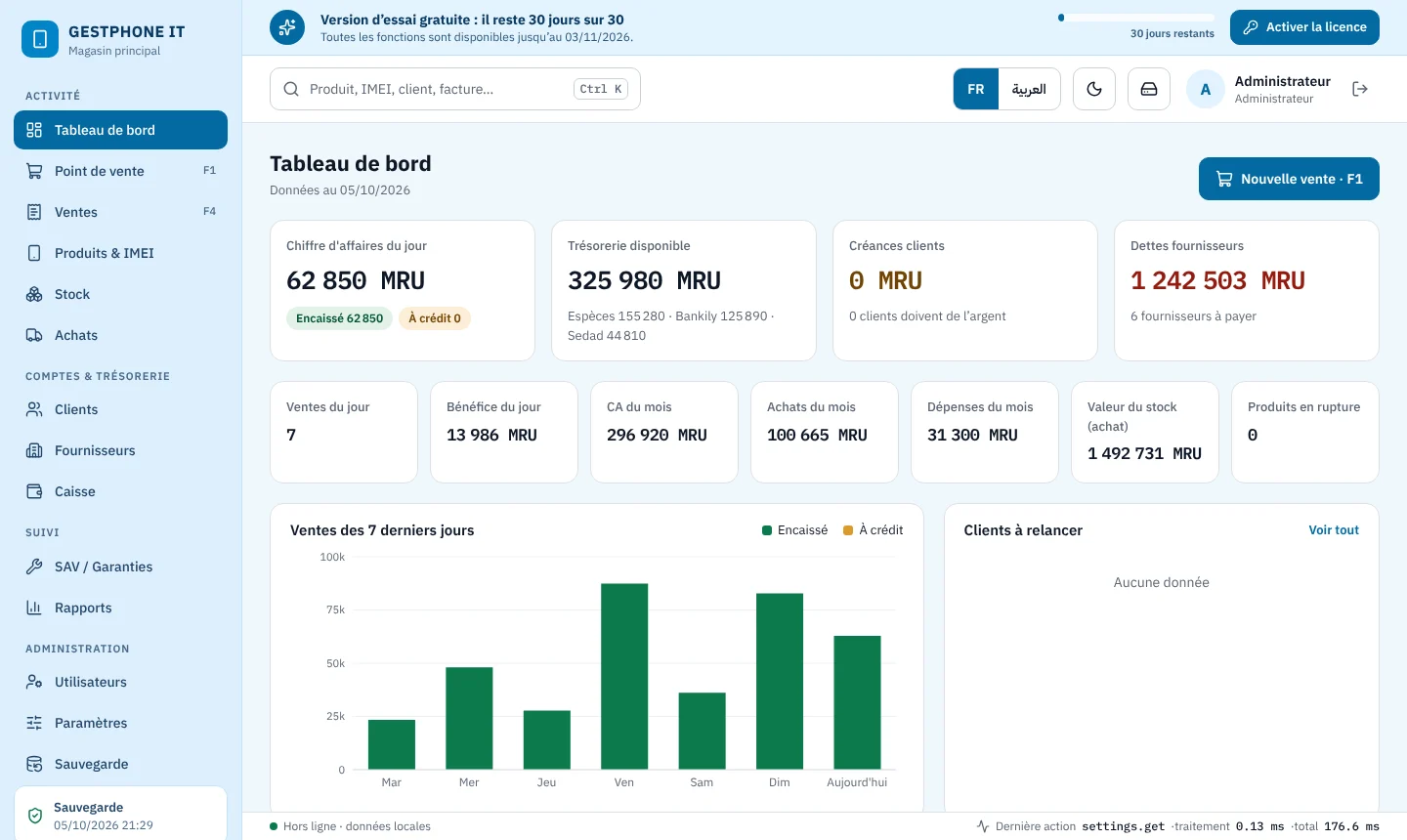Click the Fournisseurs building icon
Viewport: 1407px width, 840px height.
34,450
